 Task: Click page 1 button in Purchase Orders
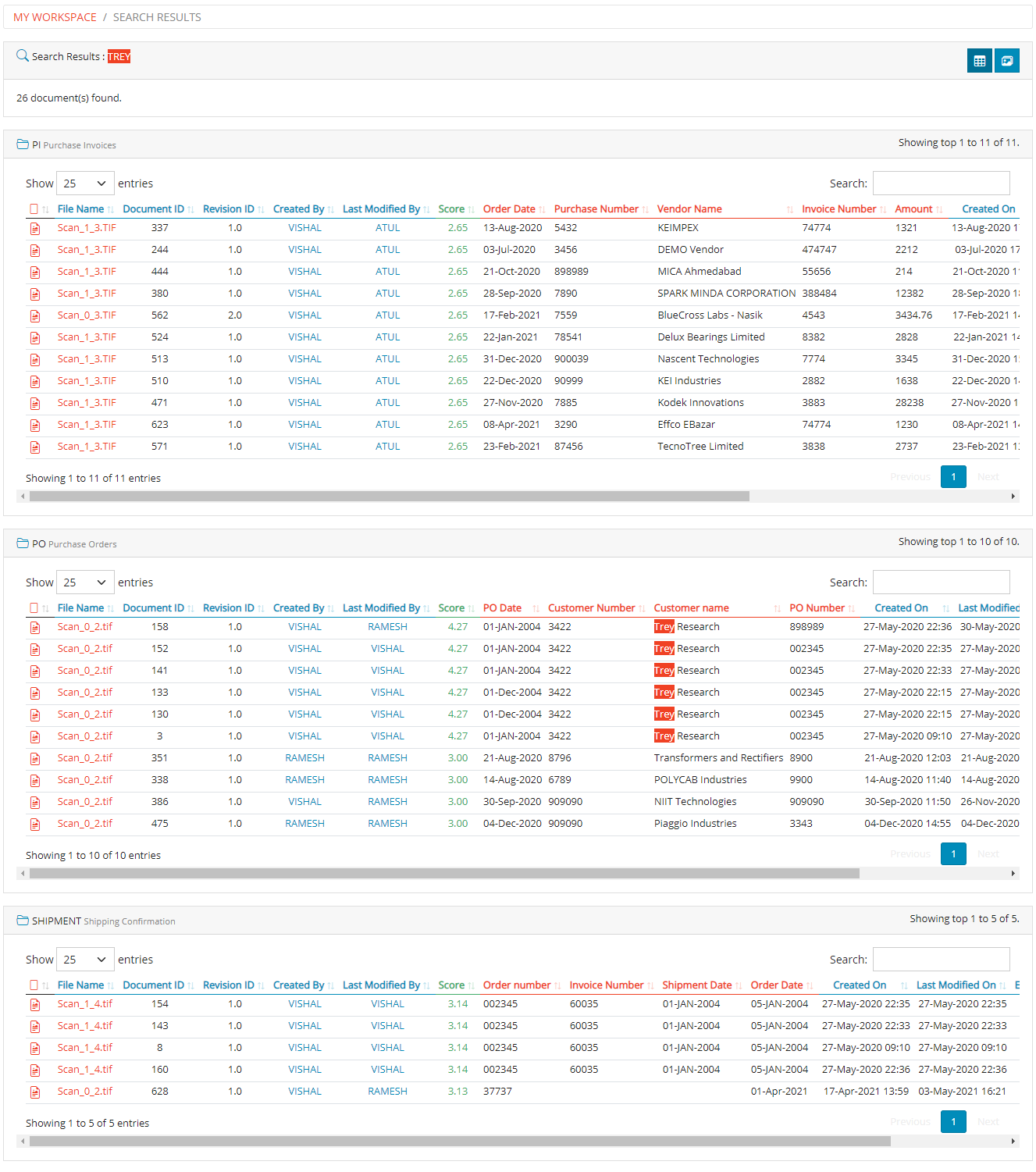click(953, 853)
